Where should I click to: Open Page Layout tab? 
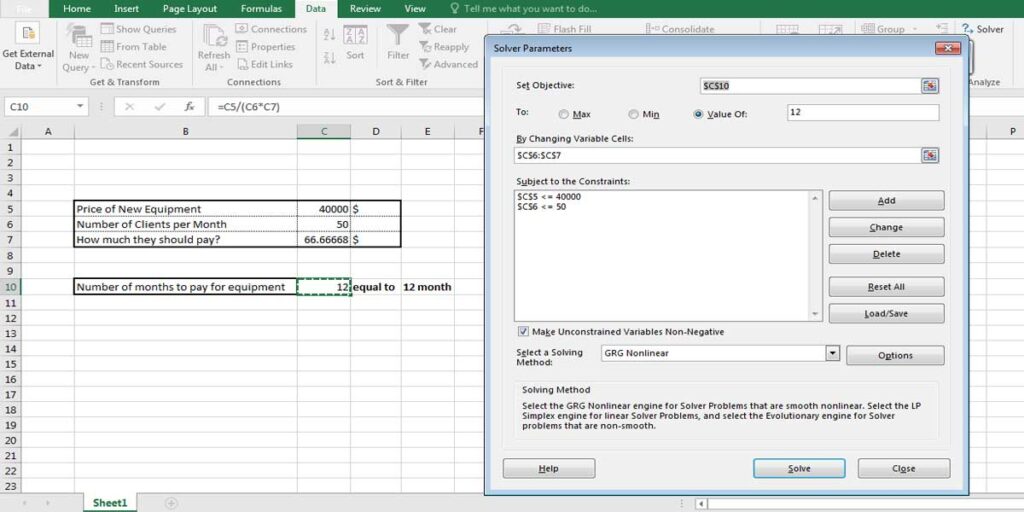click(x=187, y=8)
